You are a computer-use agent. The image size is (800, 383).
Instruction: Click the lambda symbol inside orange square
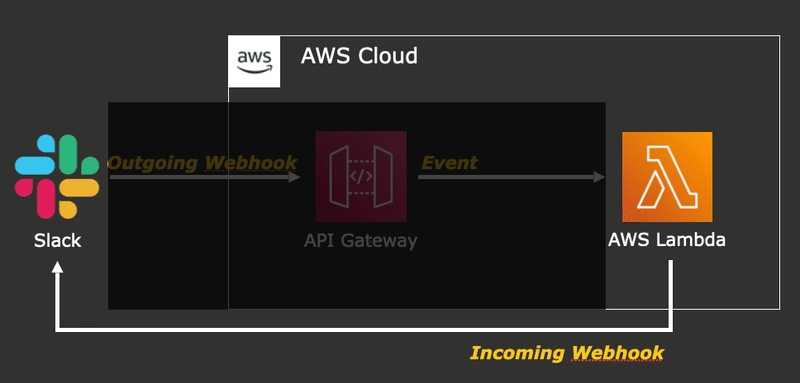667,177
